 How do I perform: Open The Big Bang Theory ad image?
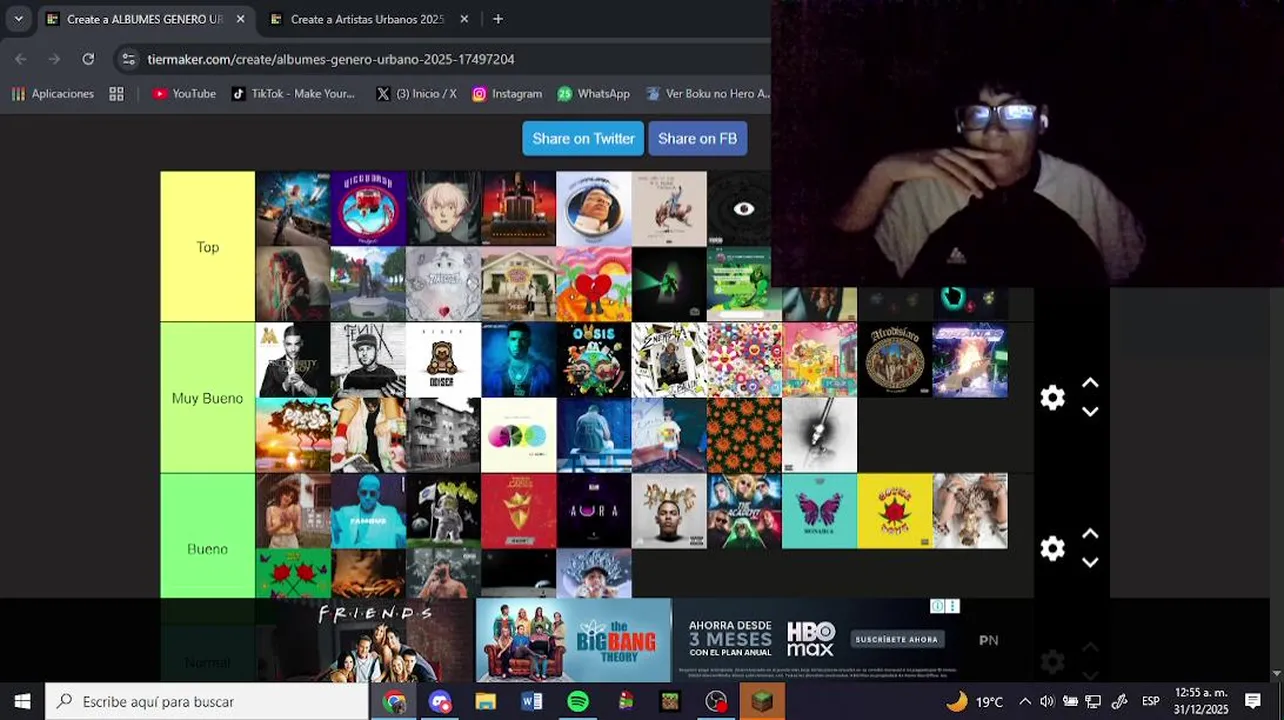(x=573, y=640)
